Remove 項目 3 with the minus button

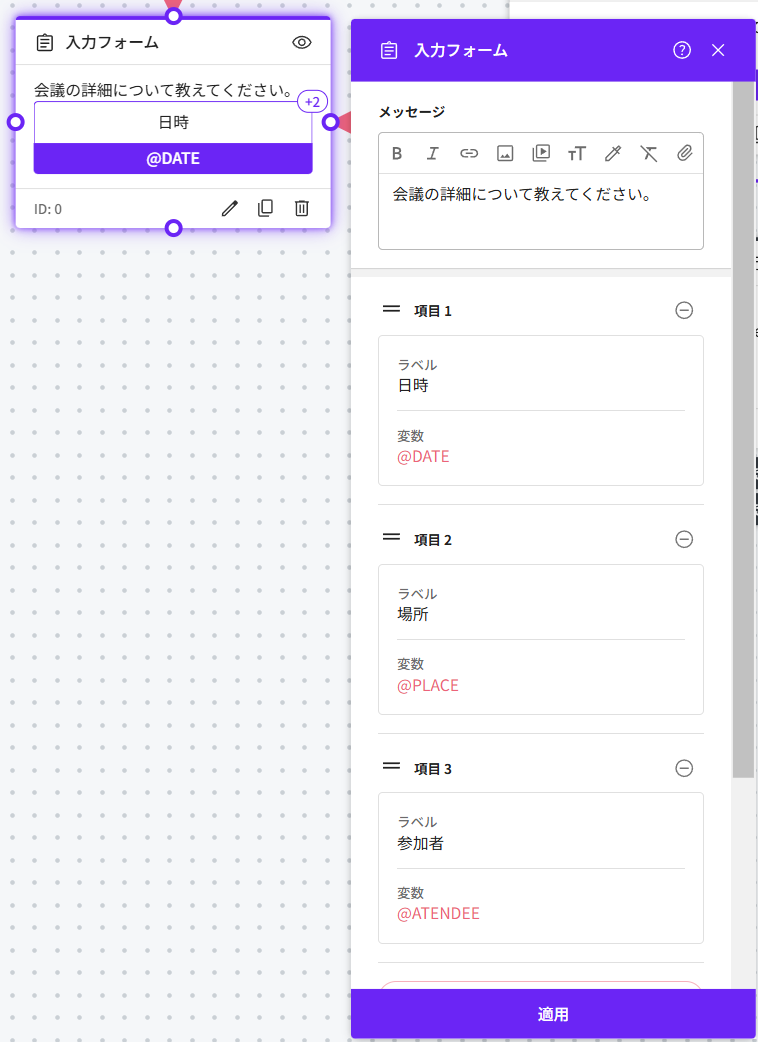[x=684, y=768]
